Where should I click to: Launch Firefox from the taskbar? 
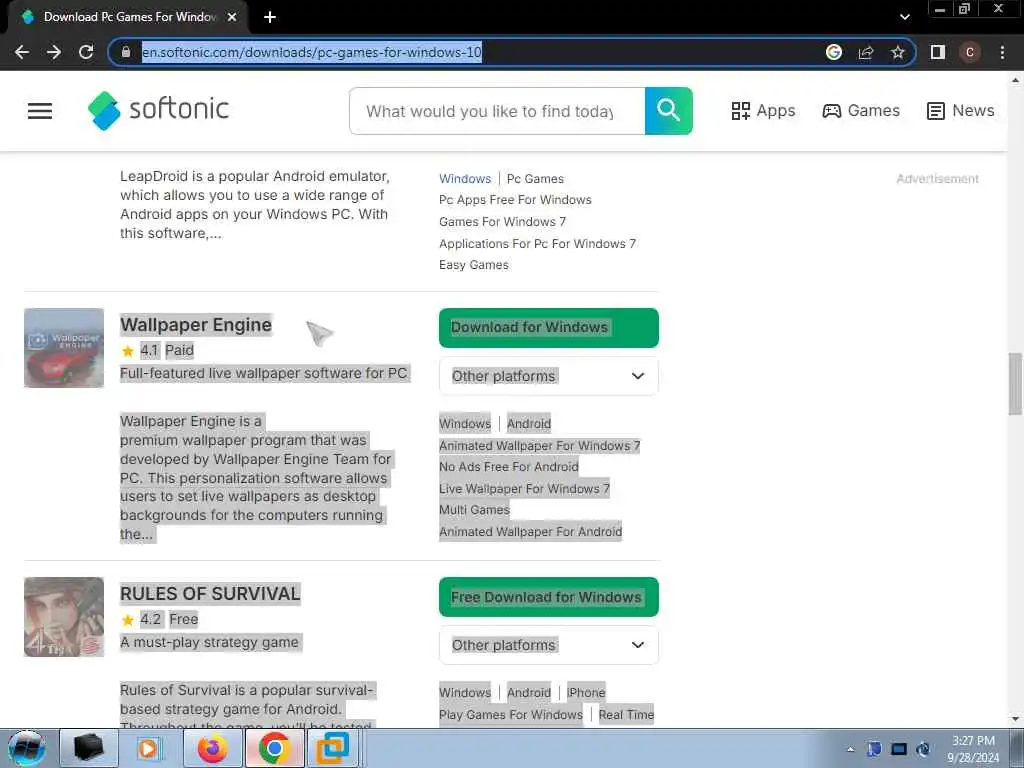(212, 748)
